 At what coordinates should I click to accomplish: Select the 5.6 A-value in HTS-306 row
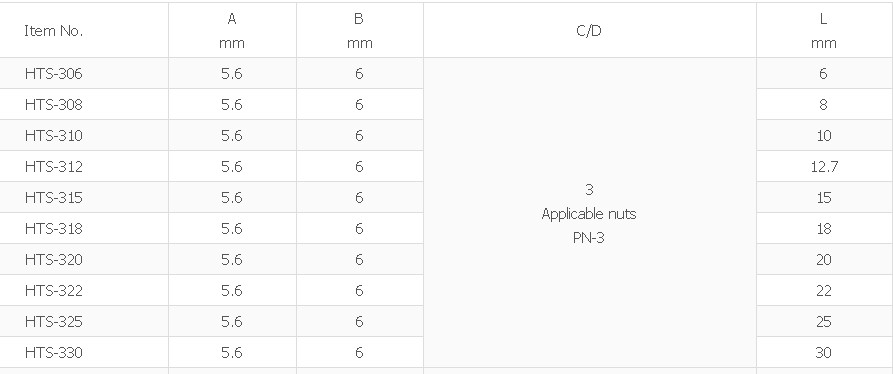pos(232,73)
